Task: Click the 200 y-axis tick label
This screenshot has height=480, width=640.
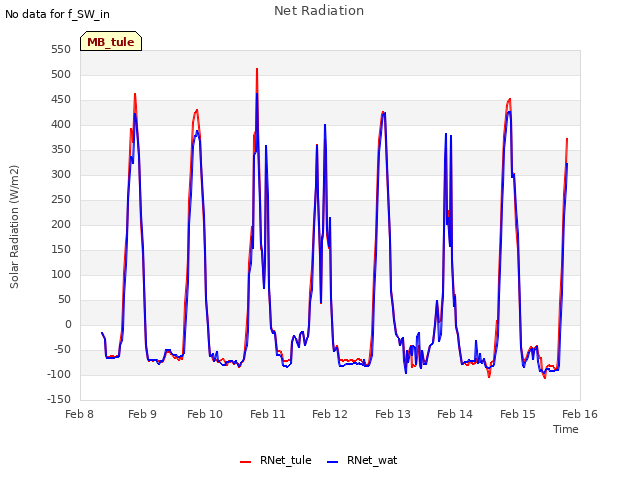Action: coord(61,224)
